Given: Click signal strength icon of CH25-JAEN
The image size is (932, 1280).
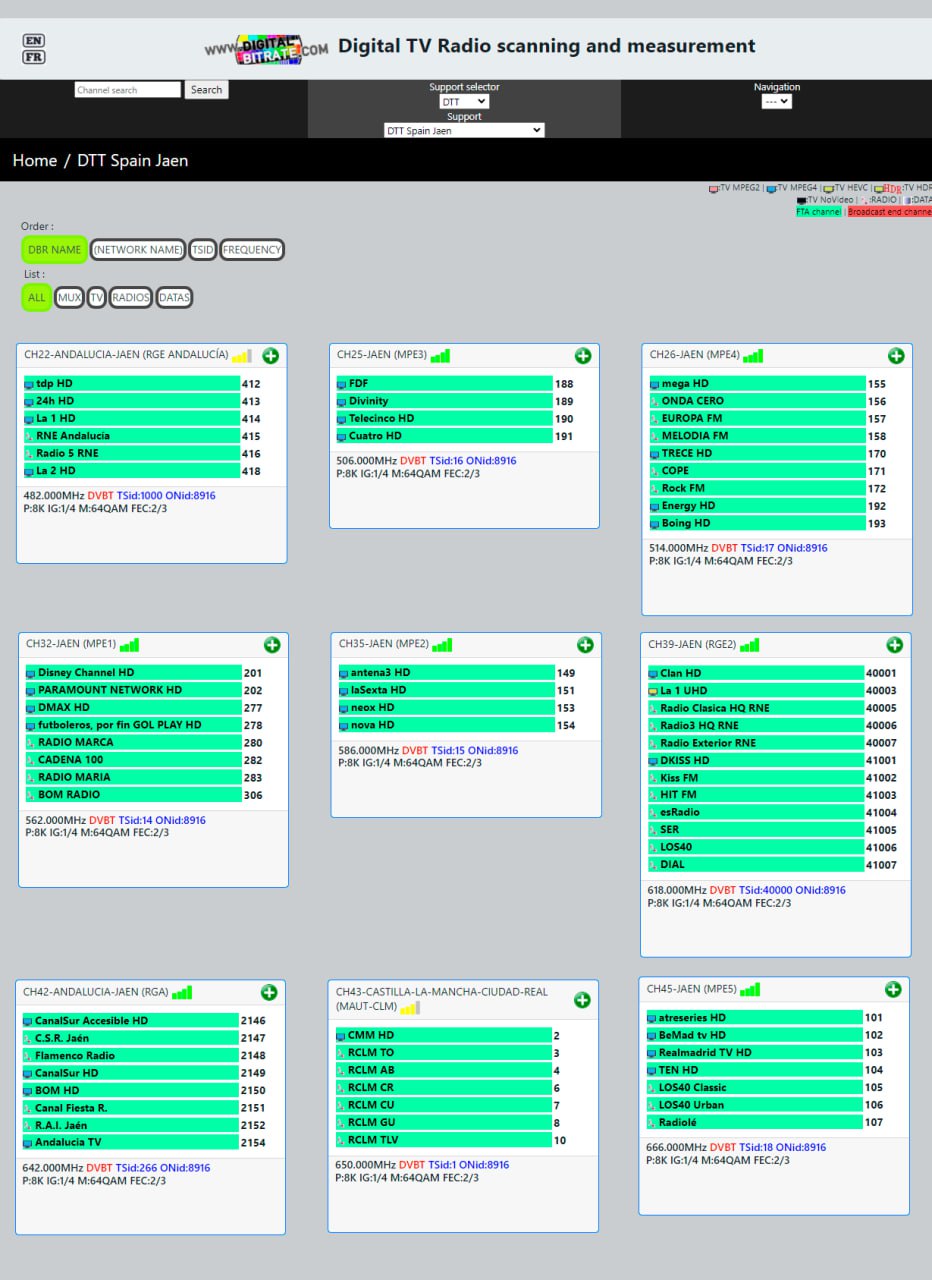Looking at the screenshot, I should click(x=441, y=355).
